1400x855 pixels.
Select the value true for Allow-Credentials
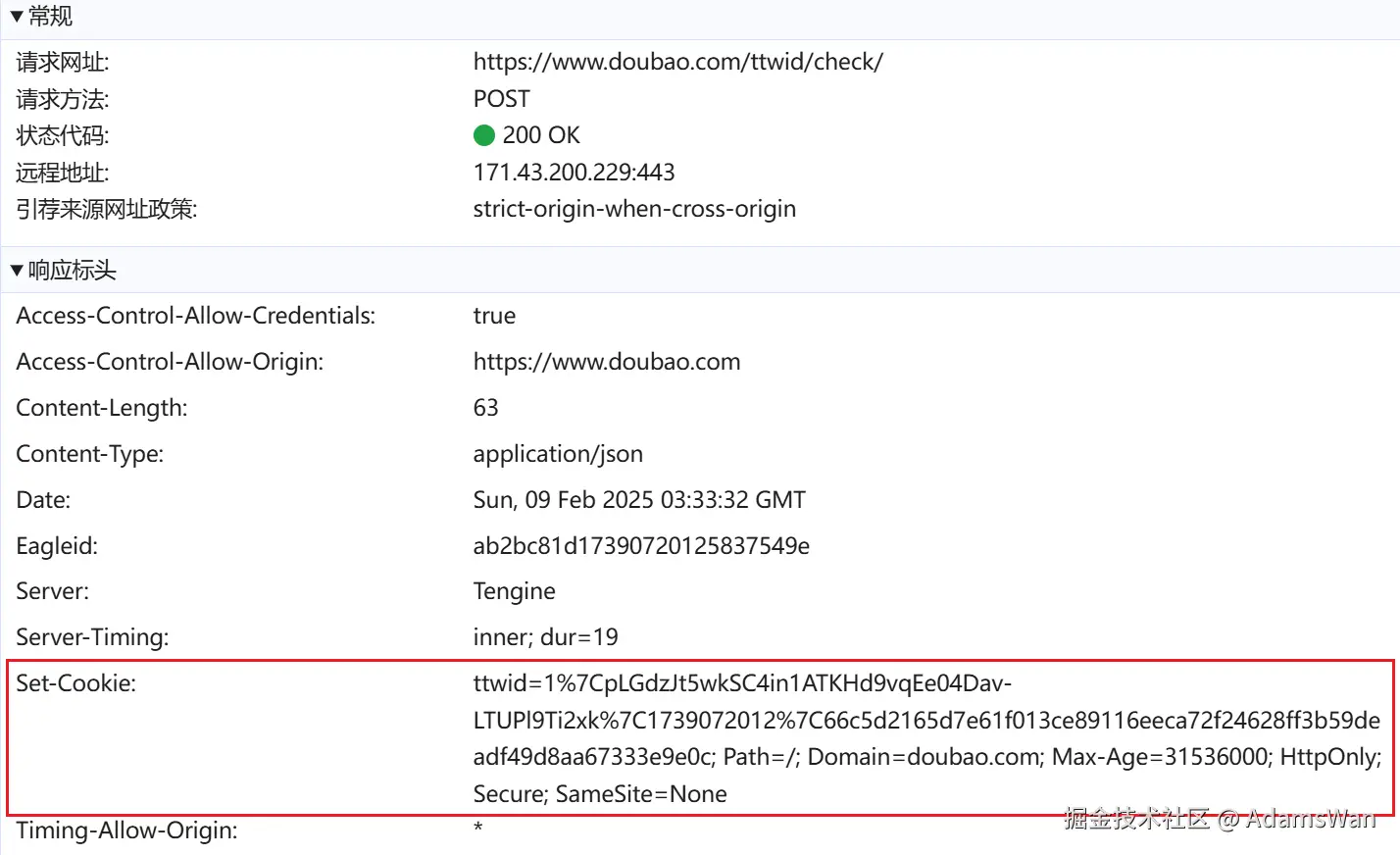(494, 316)
